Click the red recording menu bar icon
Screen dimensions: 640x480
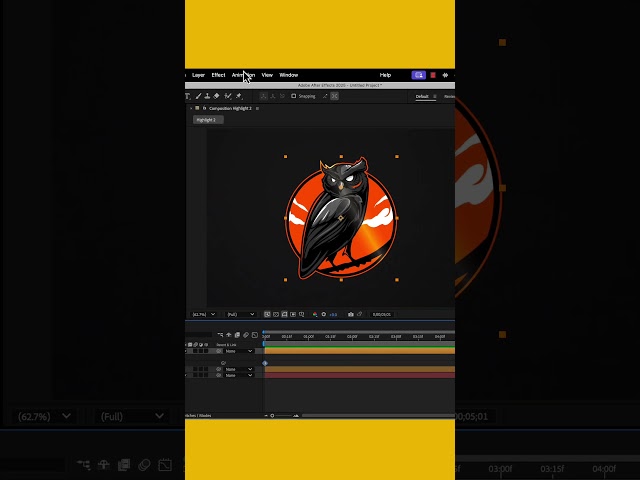[x=433, y=75]
